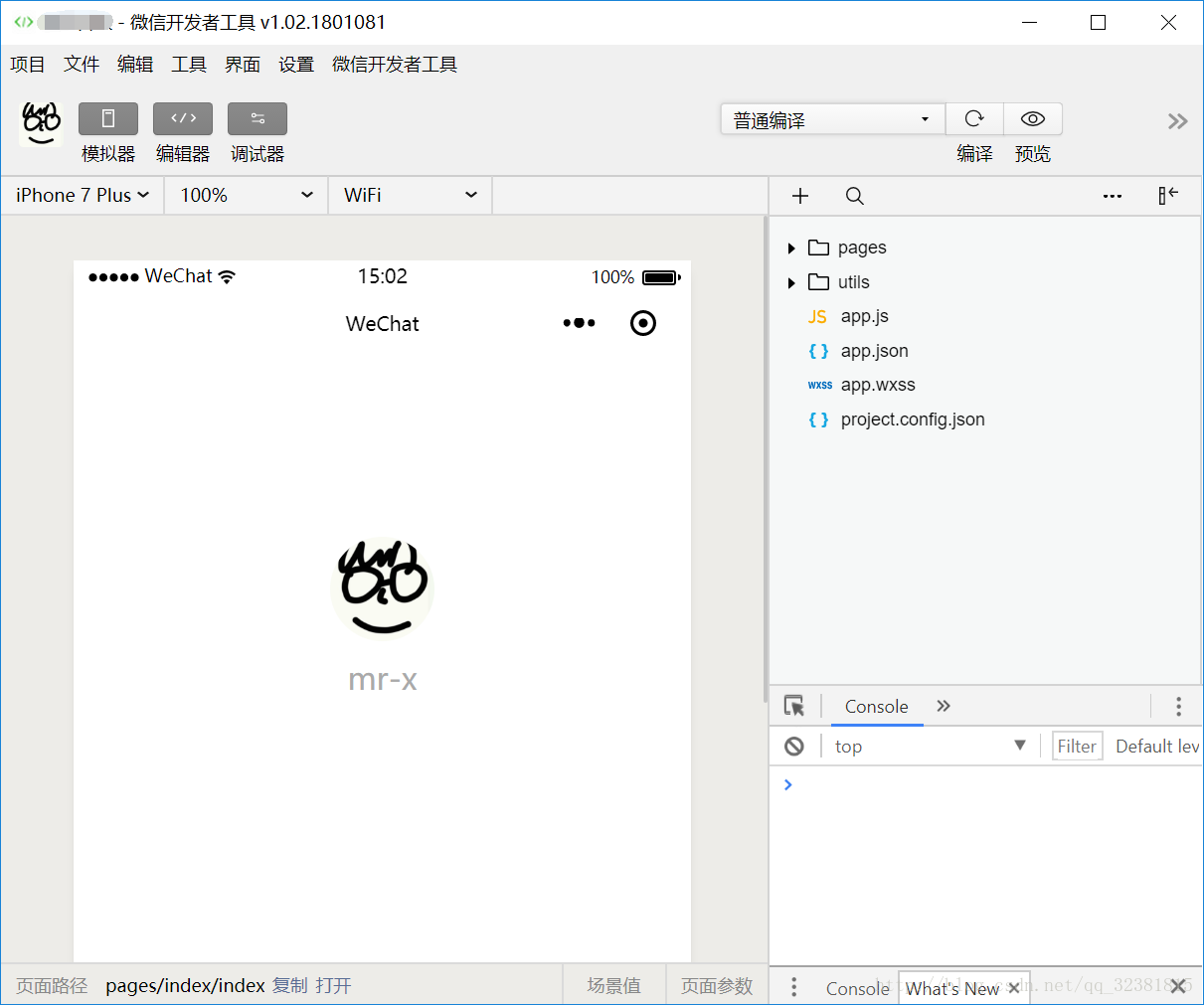Click the pages/index/index path text

click(x=185, y=985)
